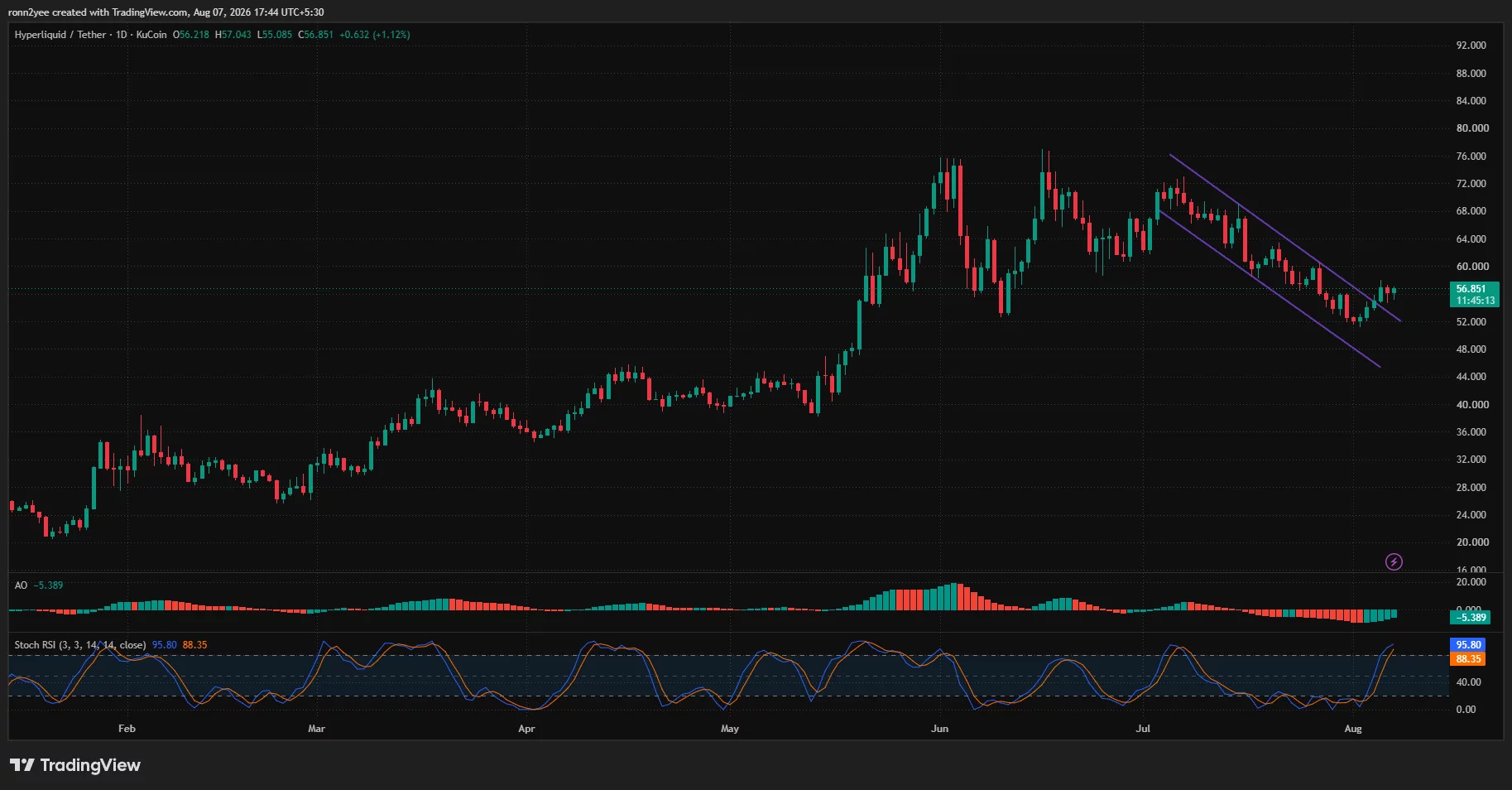Select the AO indicator legend label
The height and width of the screenshot is (790, 1512).
tap(21, 585)
